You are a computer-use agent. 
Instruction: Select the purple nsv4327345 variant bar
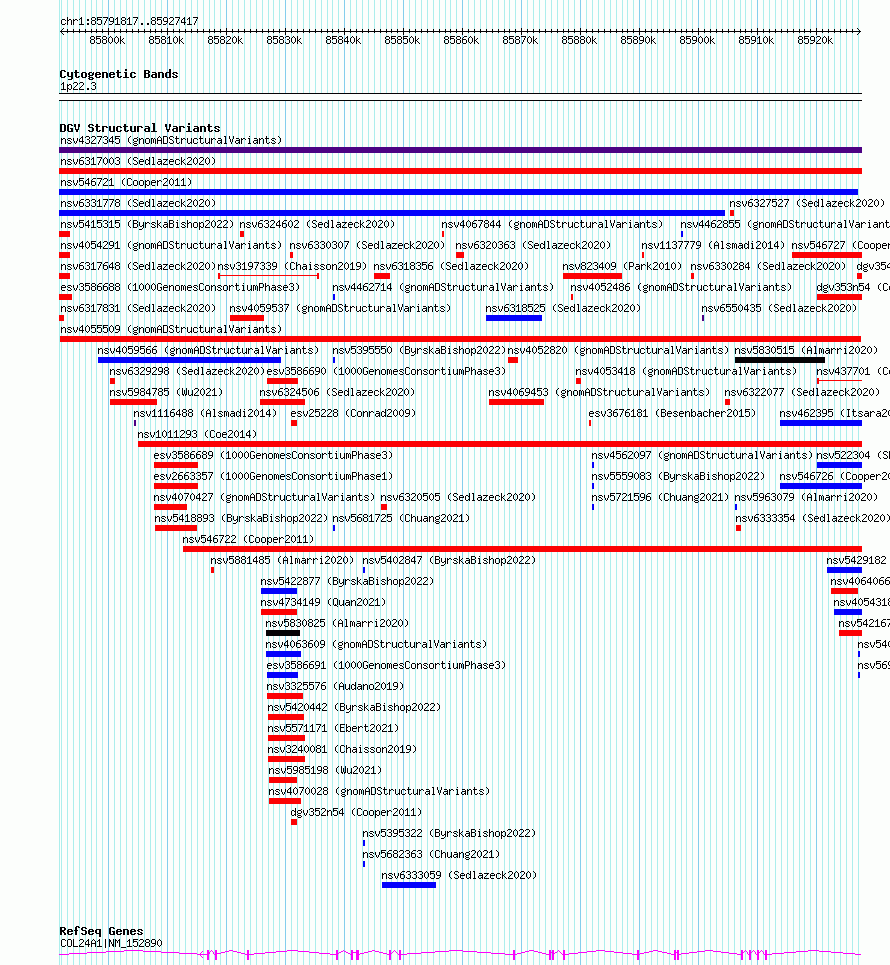tap(460, 150)
